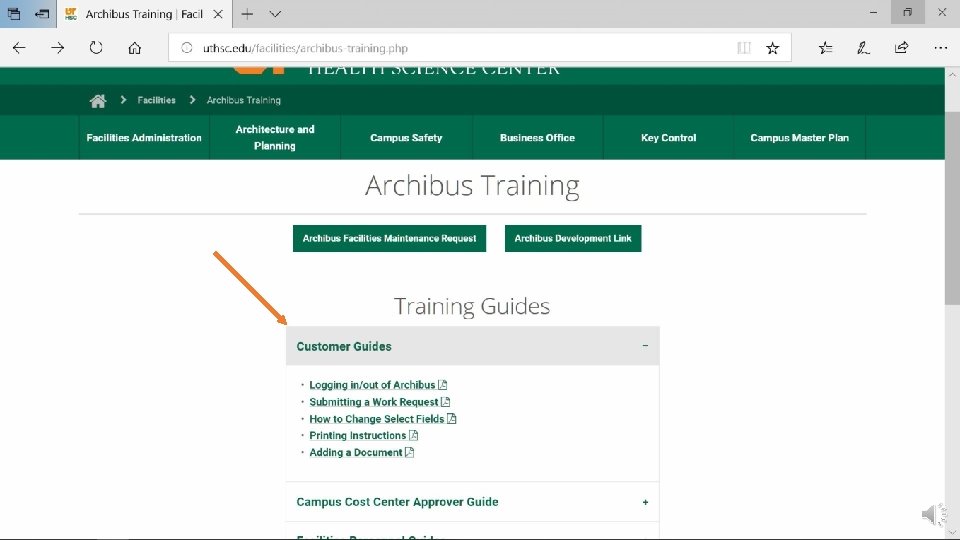Reload the page with Refresh icon
This screenshot has width=960, height=540.
click(x=96, y=48)
